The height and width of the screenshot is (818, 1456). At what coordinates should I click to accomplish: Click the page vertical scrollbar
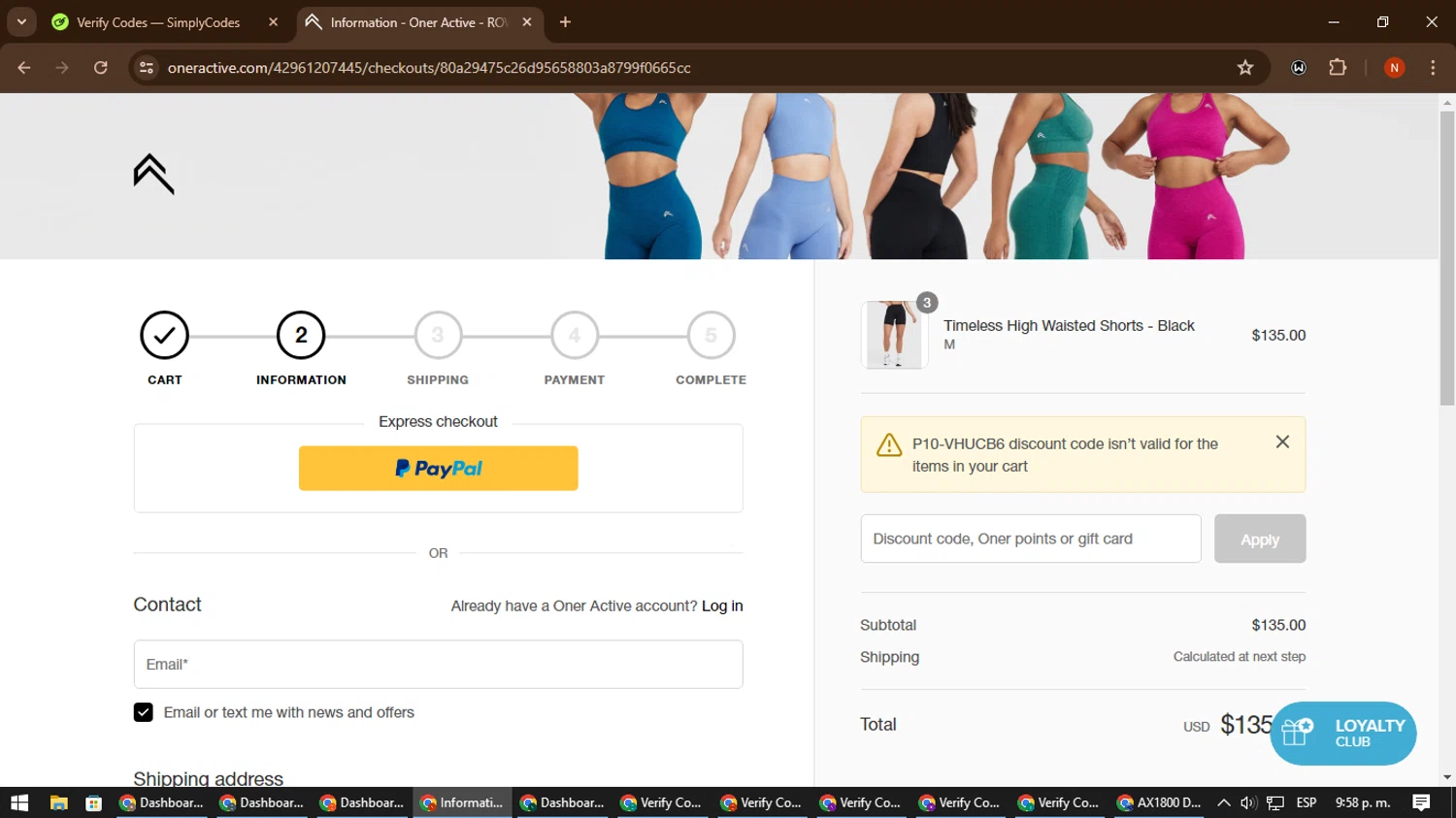click(x=1447, y=259)
